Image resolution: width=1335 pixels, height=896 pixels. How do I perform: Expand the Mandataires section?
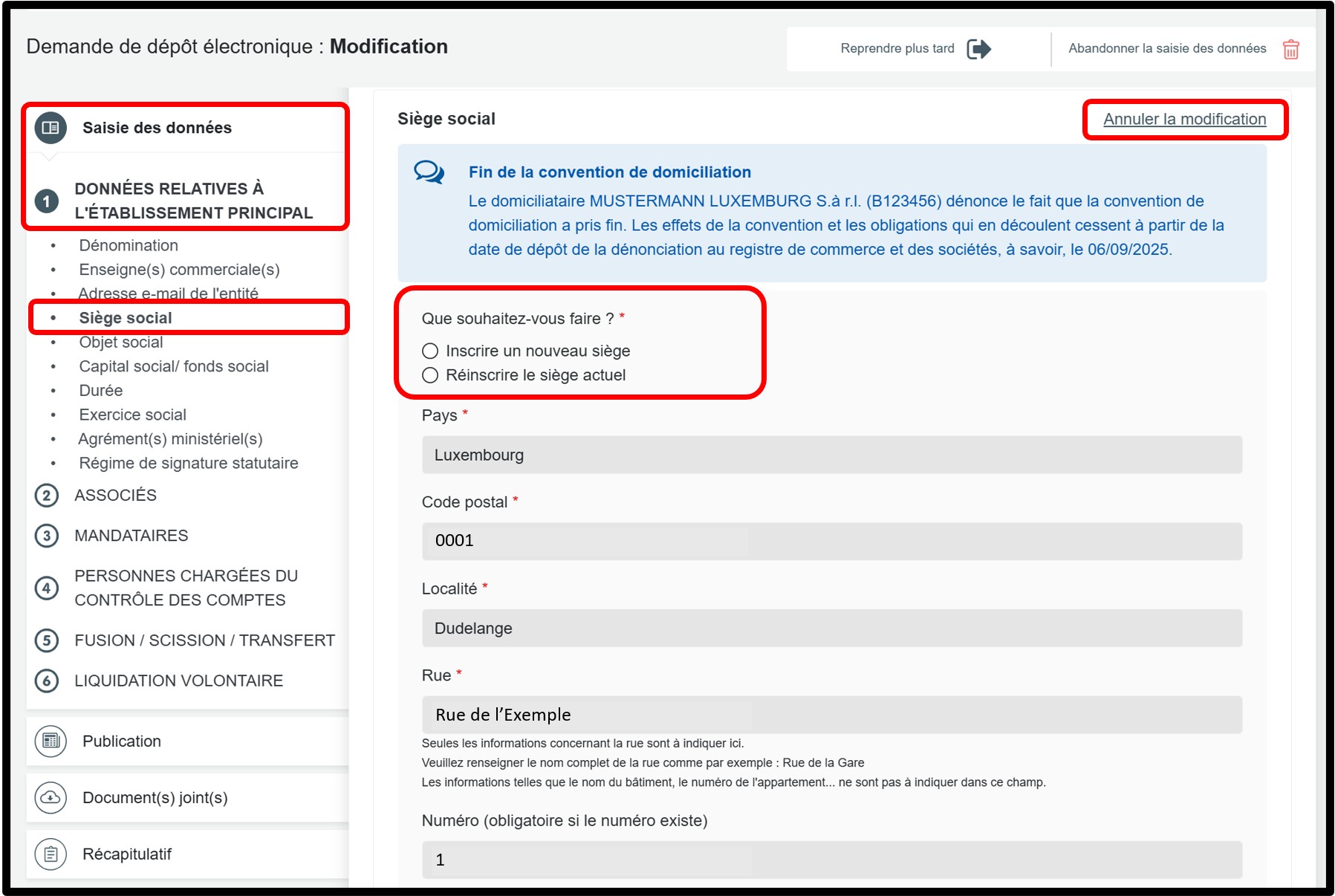131,536
